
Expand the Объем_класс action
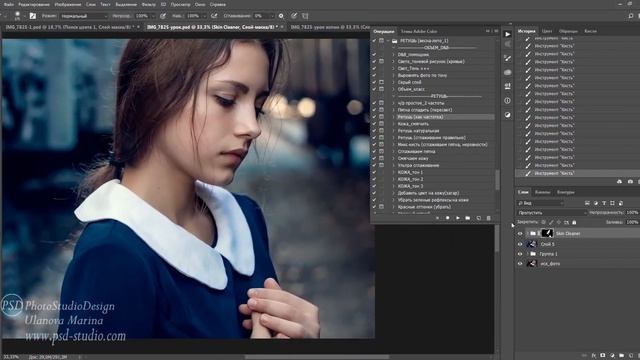click(393, 89)
